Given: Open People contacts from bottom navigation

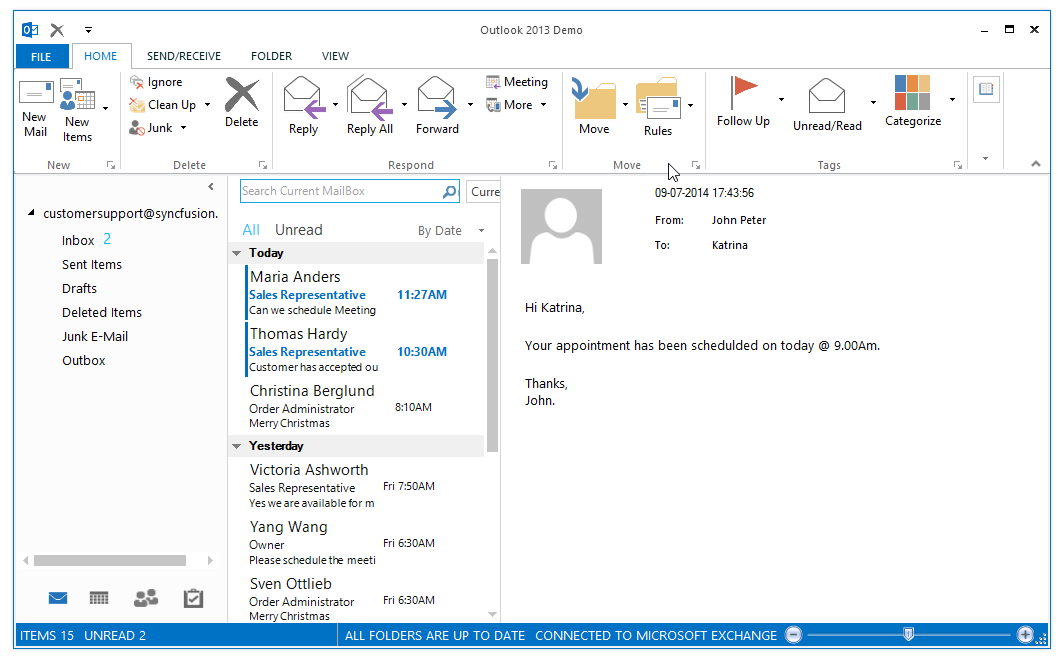Looking at the screenshot, I should pos(146,598).
